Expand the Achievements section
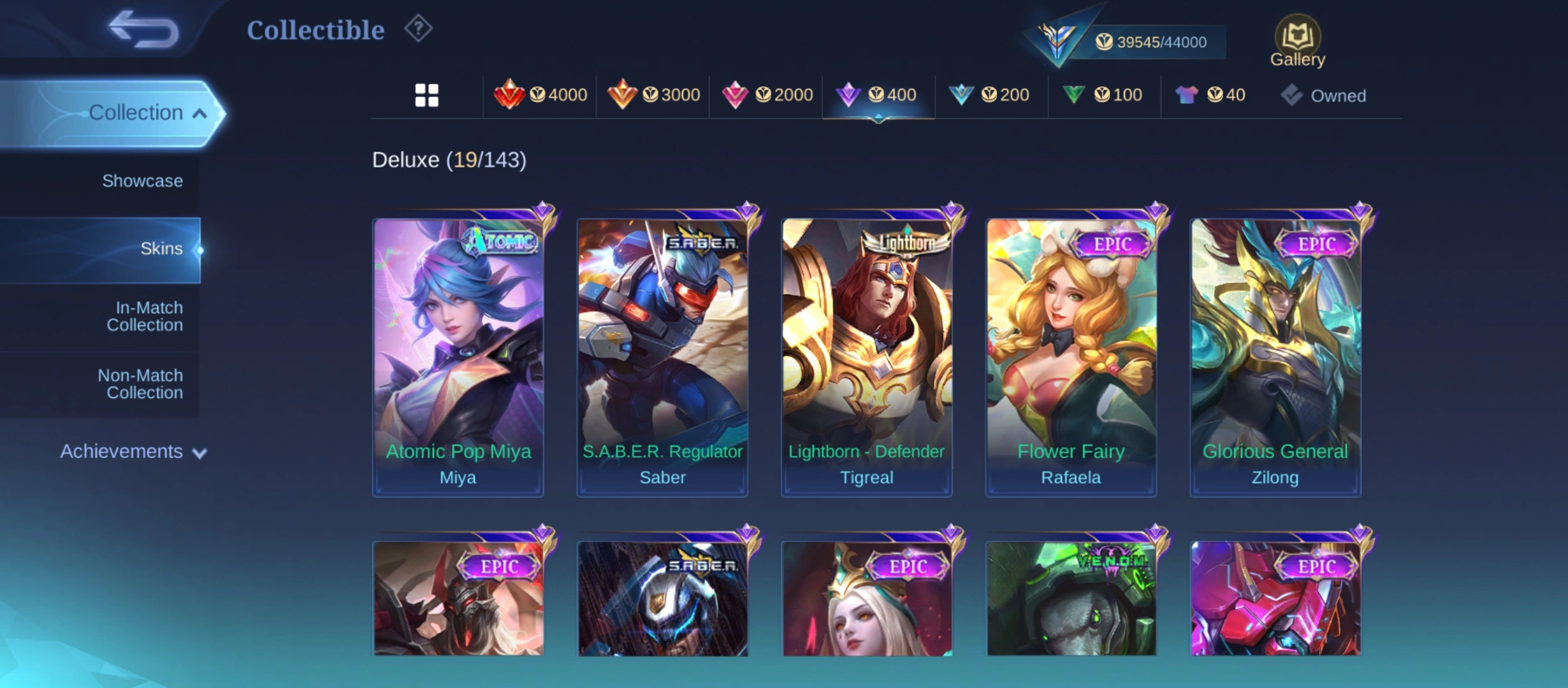This screenshot has height=688, width=1568. 133,452
